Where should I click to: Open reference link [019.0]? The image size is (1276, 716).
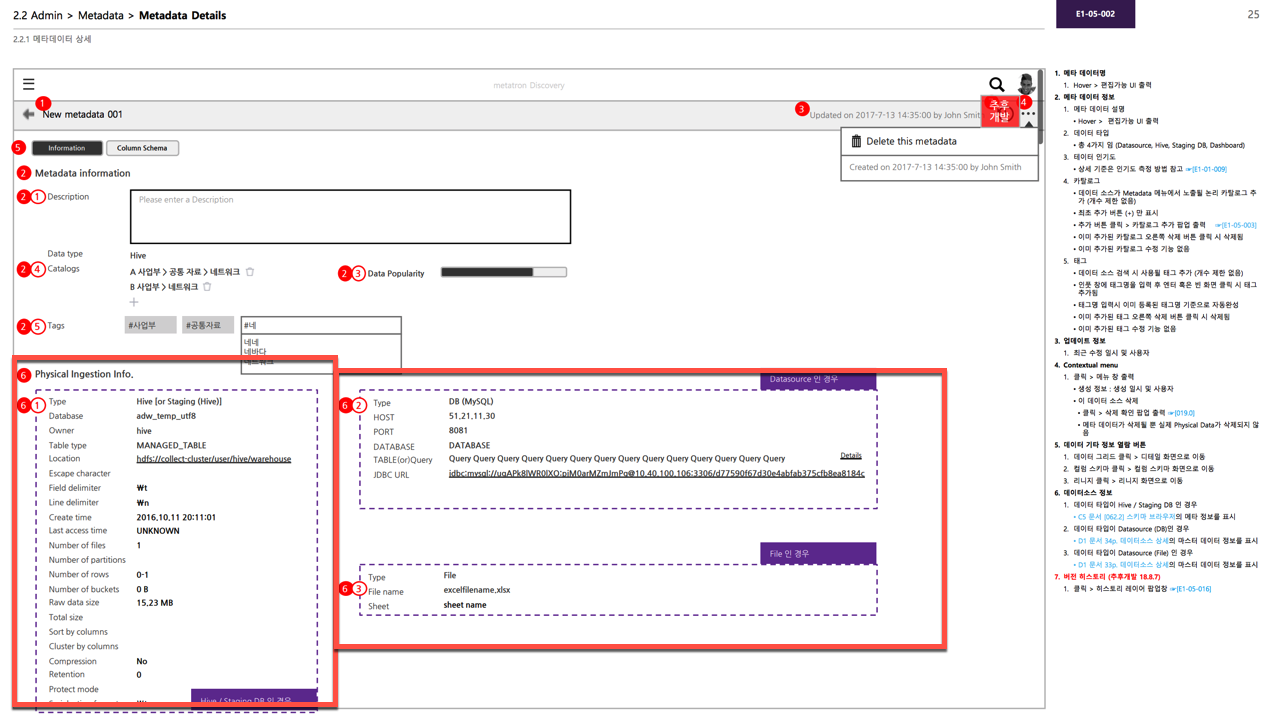click(1181, 413)
